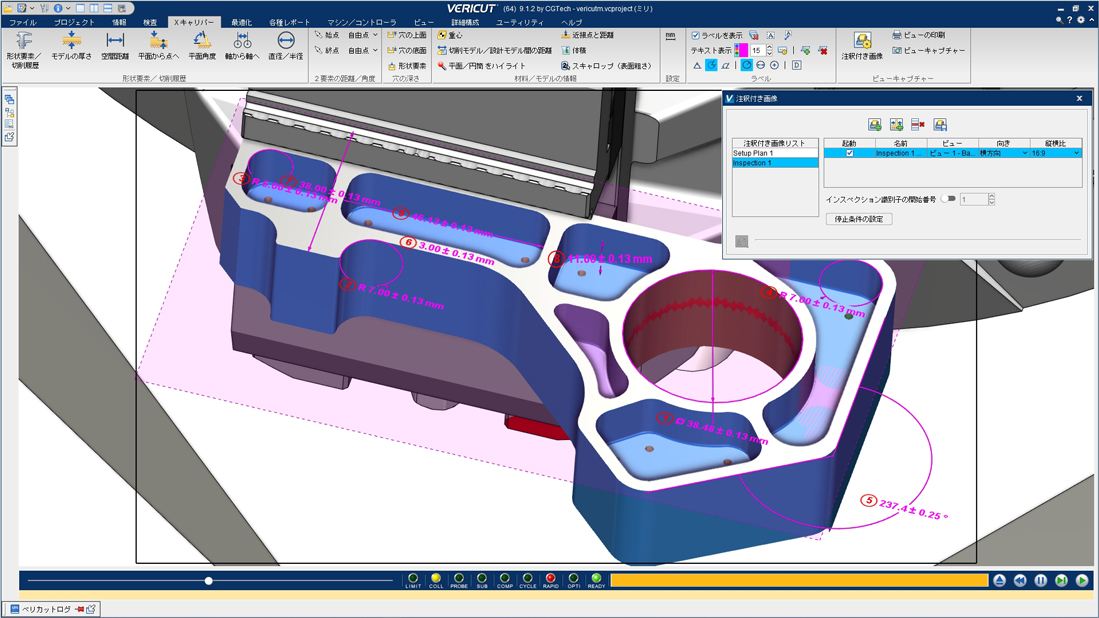The image size is (1099, 618).
Task: Click the D label option icon
Action: (796, 65)
